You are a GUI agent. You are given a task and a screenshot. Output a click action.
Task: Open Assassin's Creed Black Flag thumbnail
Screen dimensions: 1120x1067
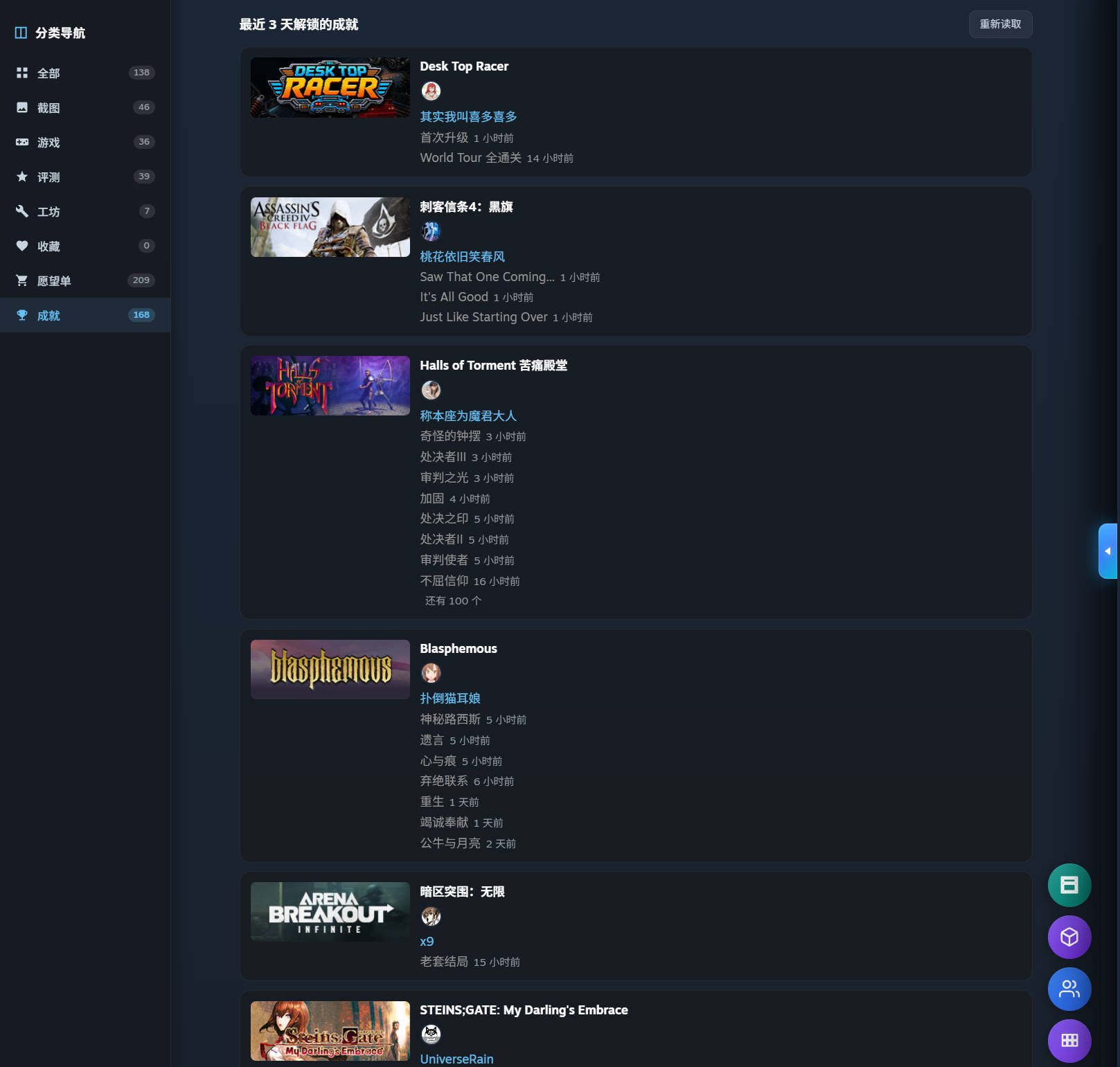[x=330, y=227]
